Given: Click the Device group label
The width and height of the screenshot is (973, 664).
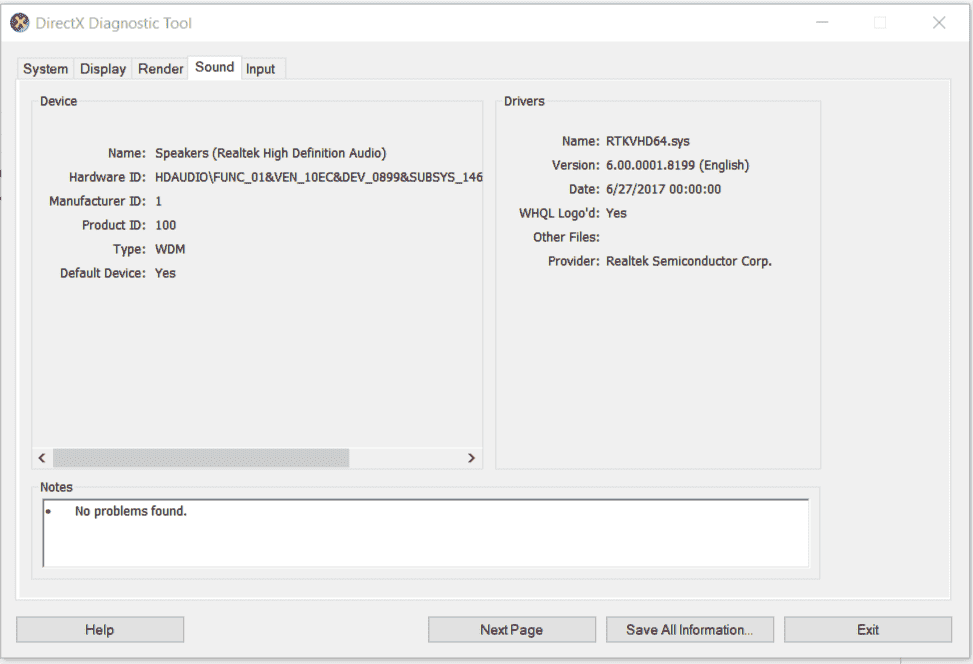Looking at the screenshot, I should [x=58, y=101].
